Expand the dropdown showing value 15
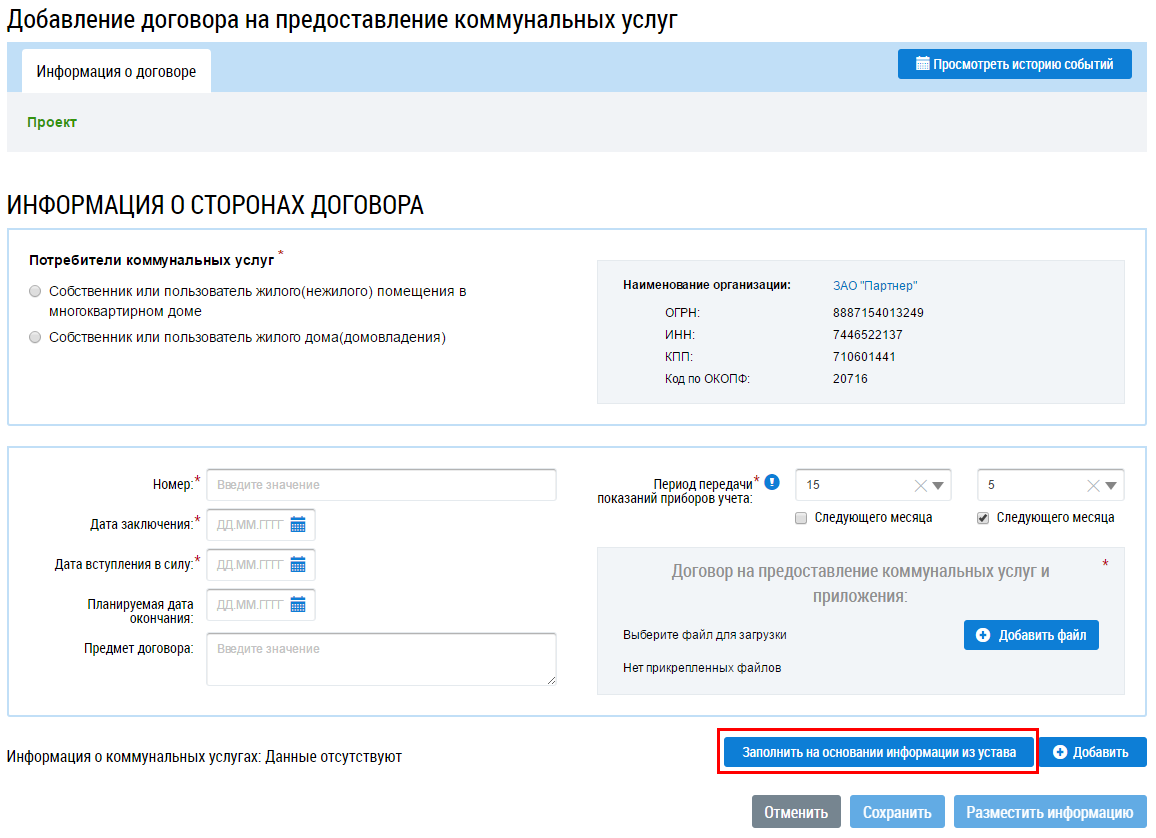 (938, 486)
